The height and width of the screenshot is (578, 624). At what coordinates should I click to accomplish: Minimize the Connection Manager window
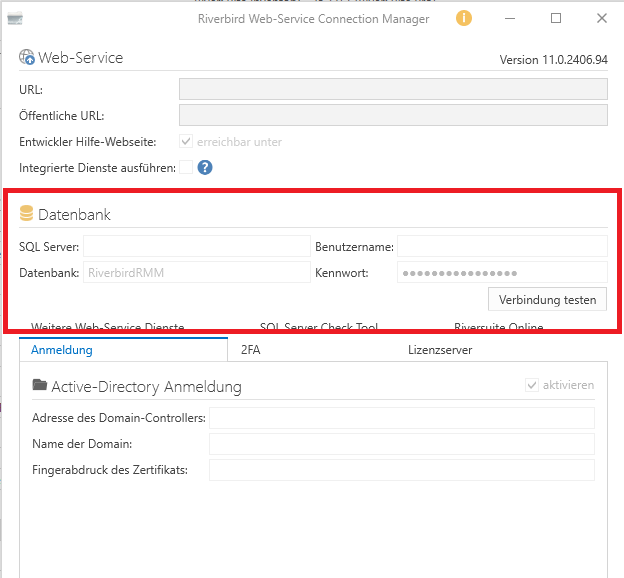[x=510, y=18]
